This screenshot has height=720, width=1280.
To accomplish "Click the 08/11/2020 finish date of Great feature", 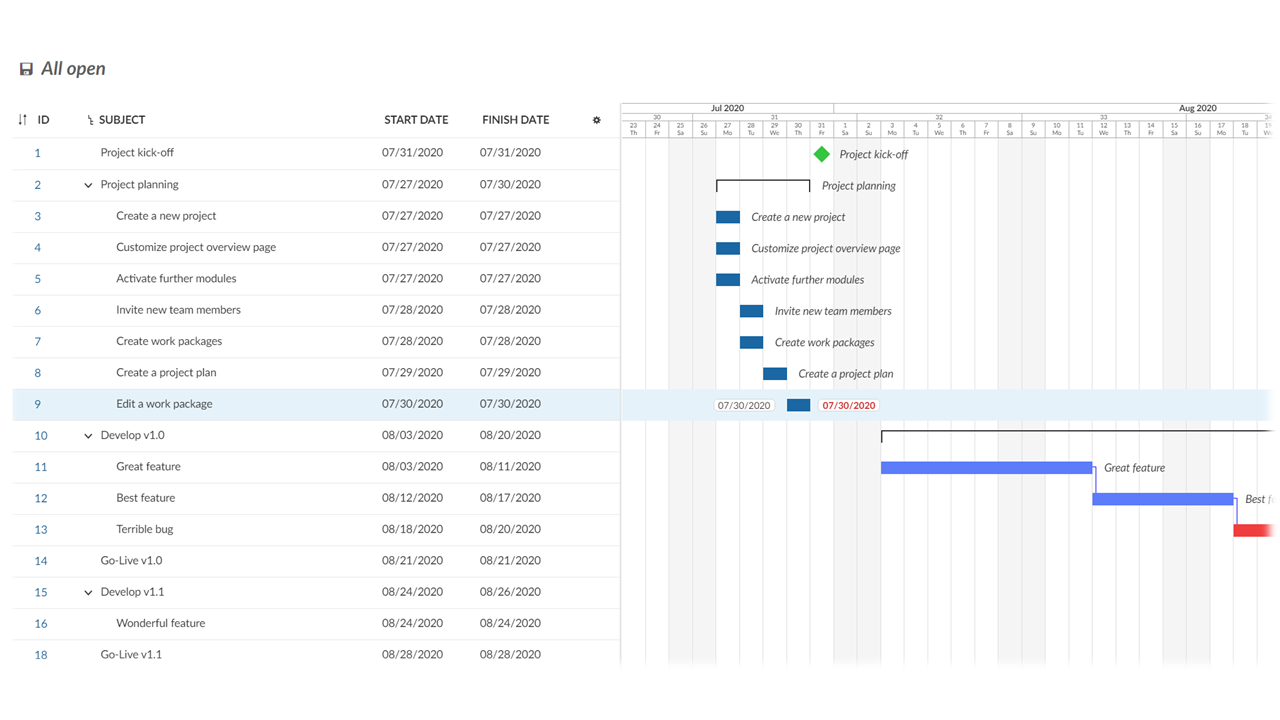I will tap(510, 467).
